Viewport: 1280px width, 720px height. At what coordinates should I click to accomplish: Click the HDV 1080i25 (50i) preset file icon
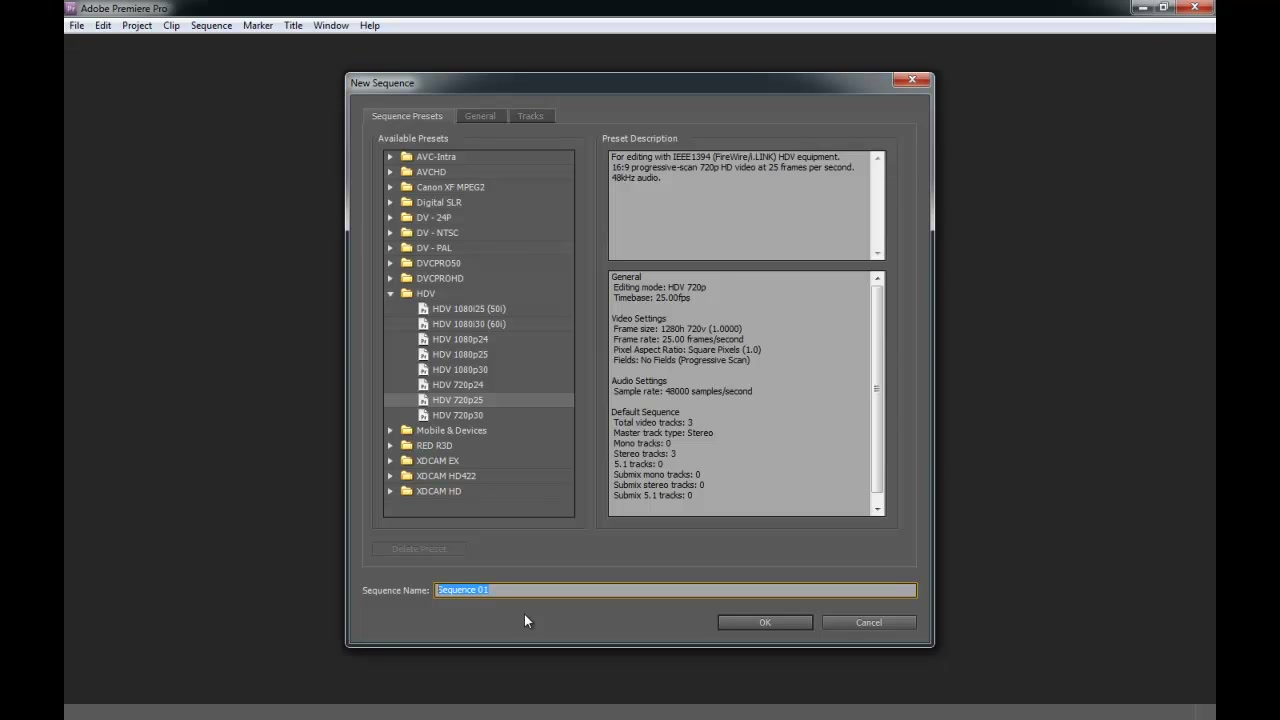[x=423, y=309]
